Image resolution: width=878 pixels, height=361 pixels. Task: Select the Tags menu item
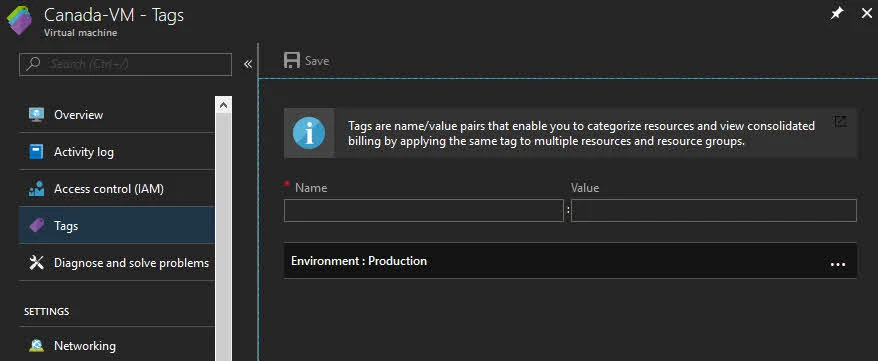pyautogui.click(x=117, y=226)
